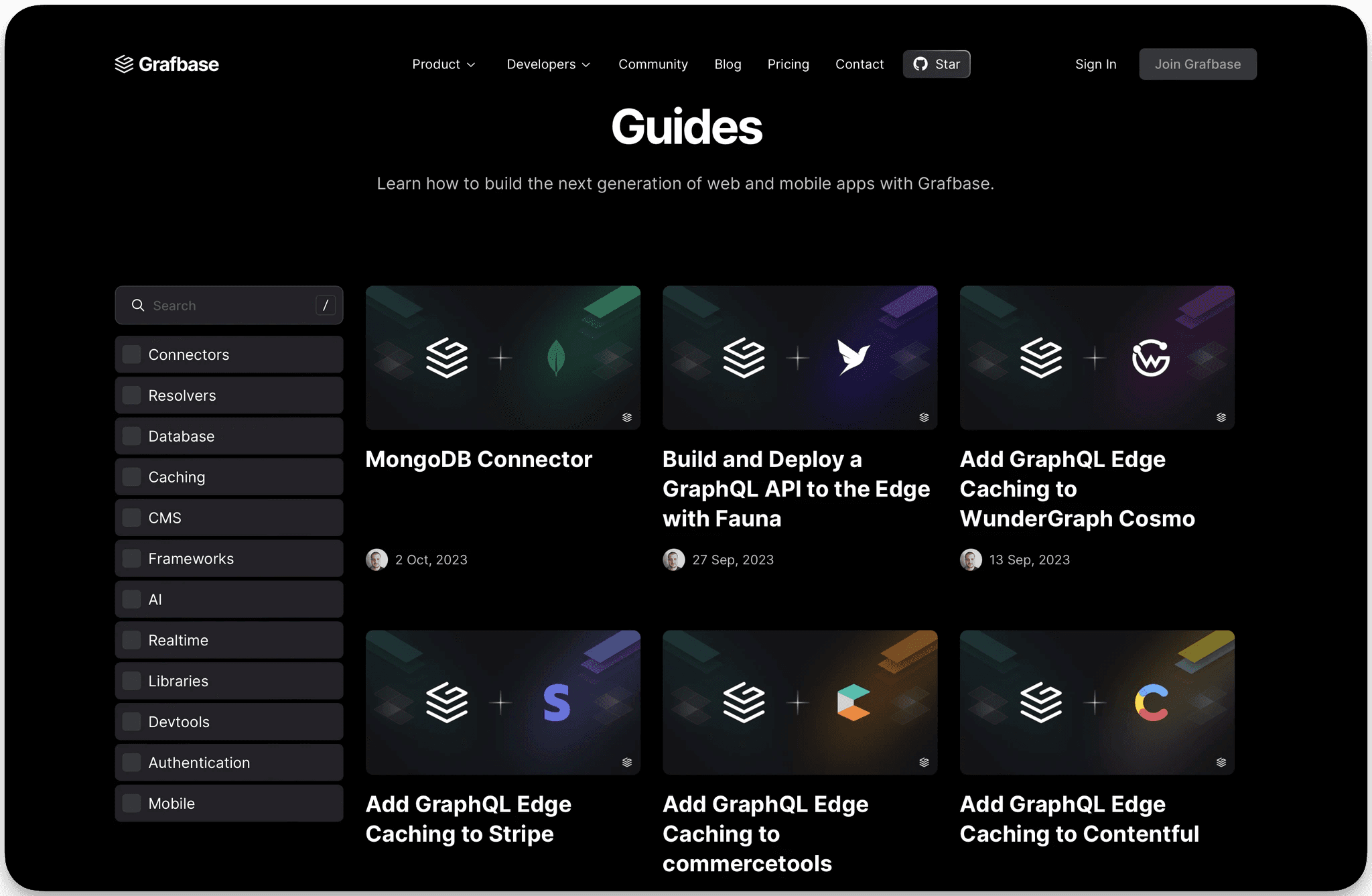Click author avatar next to 2 Oct, 2023
The image size is (1372, 896).
tap(376, 560)
